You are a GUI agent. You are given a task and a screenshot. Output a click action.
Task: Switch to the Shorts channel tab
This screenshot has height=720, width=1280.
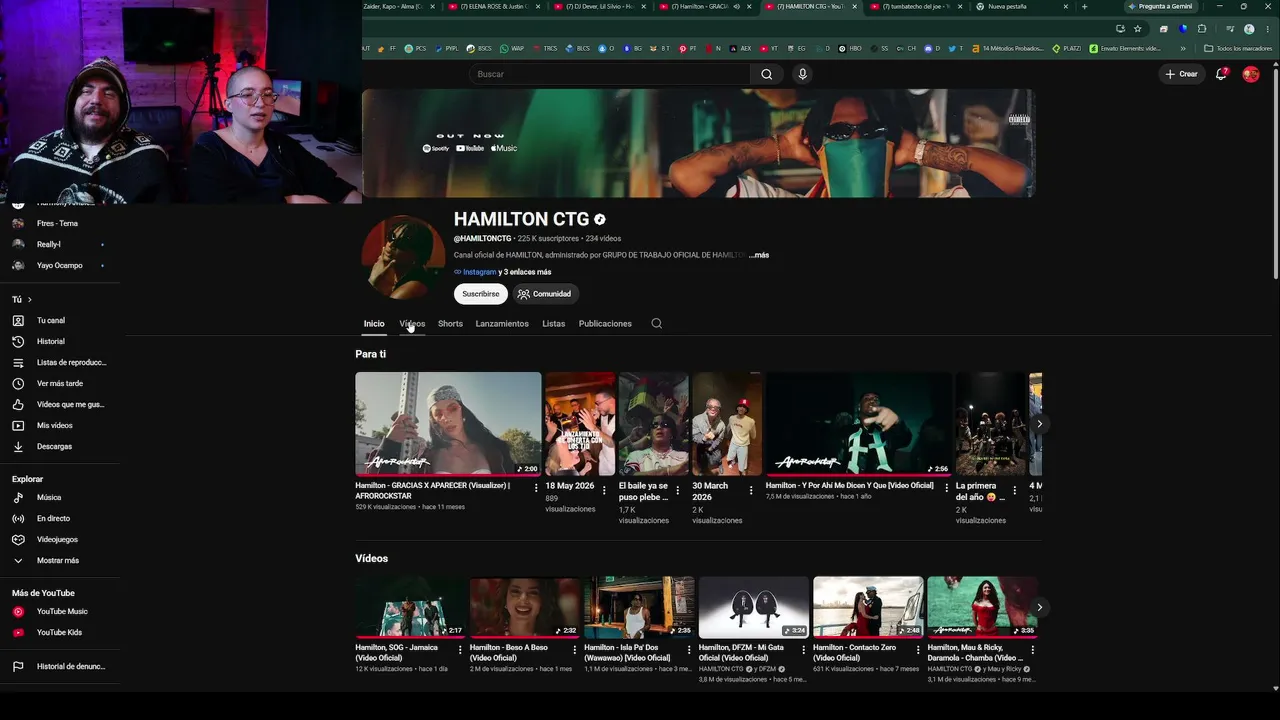pos(450,324)
